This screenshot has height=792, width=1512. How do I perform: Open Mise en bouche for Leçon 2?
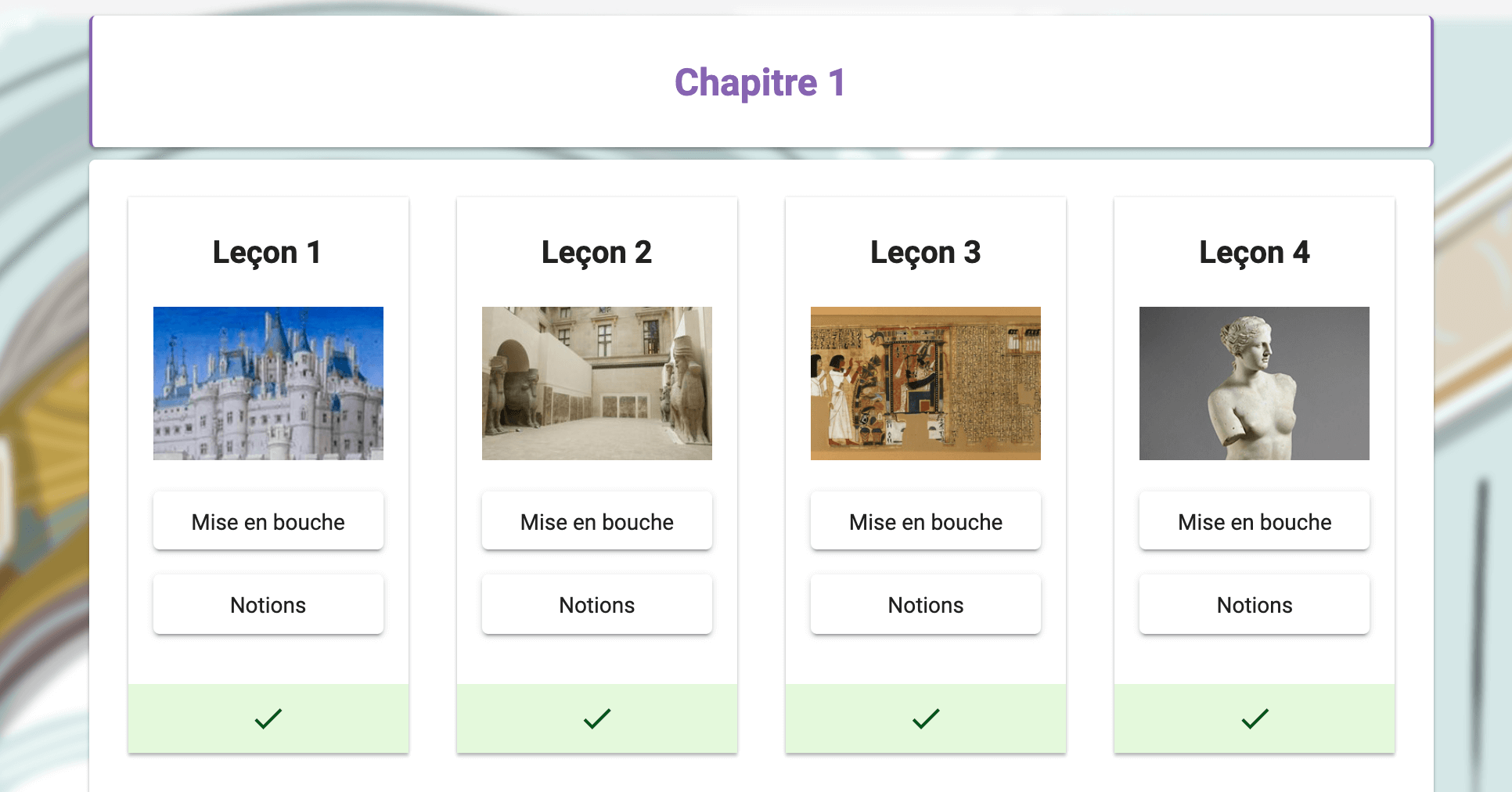(x=596, y=521)
